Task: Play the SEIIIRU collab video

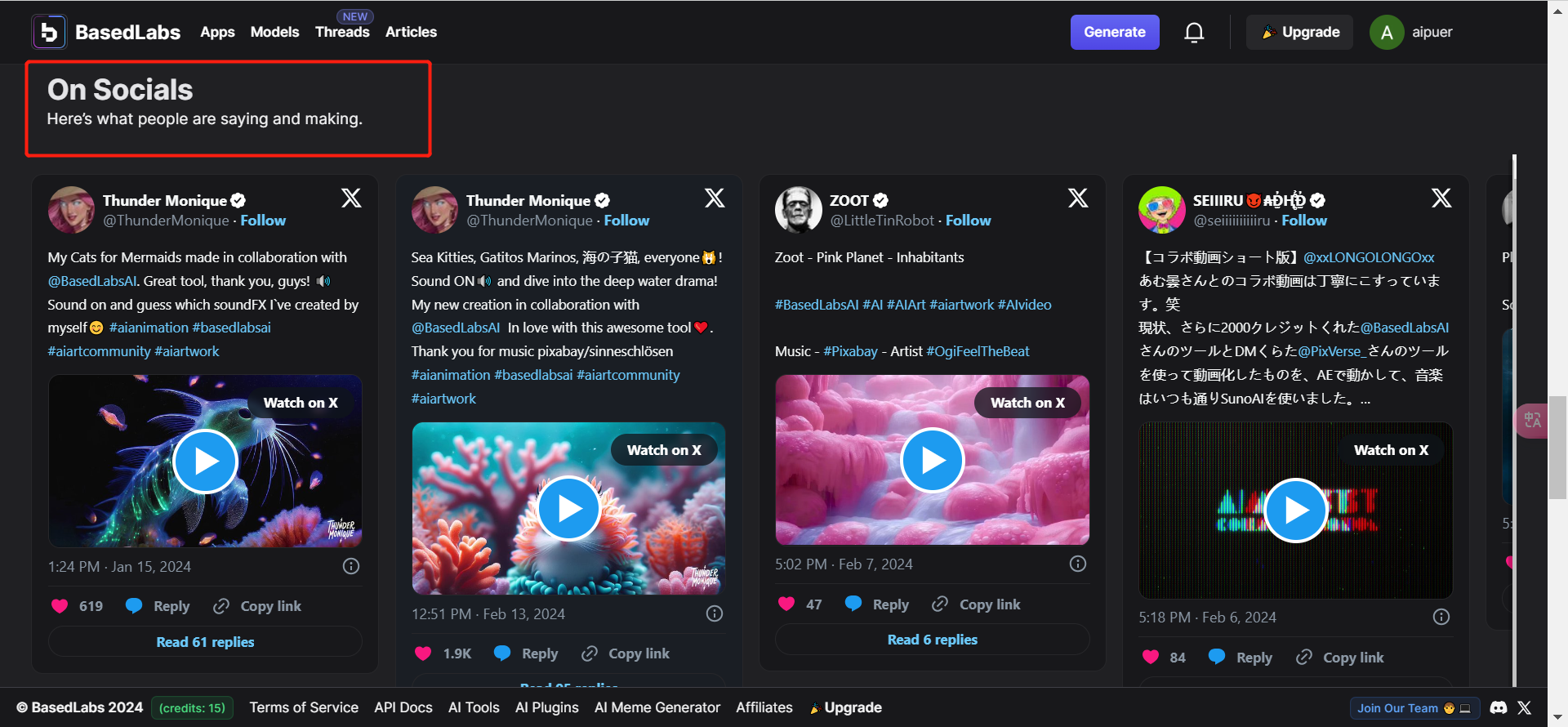Action: (1296, 511)
